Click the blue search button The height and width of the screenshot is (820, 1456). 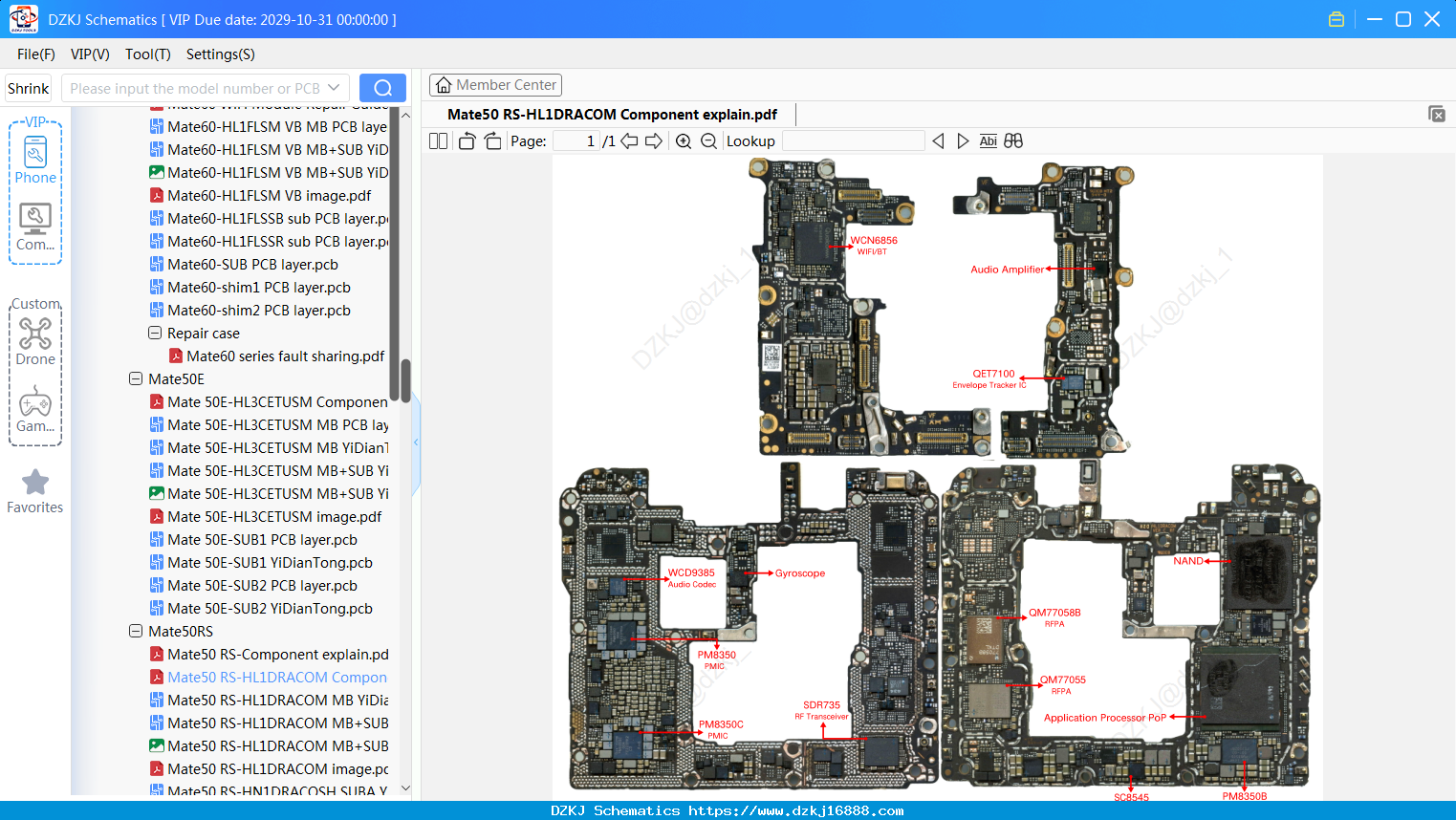[382, 88]
